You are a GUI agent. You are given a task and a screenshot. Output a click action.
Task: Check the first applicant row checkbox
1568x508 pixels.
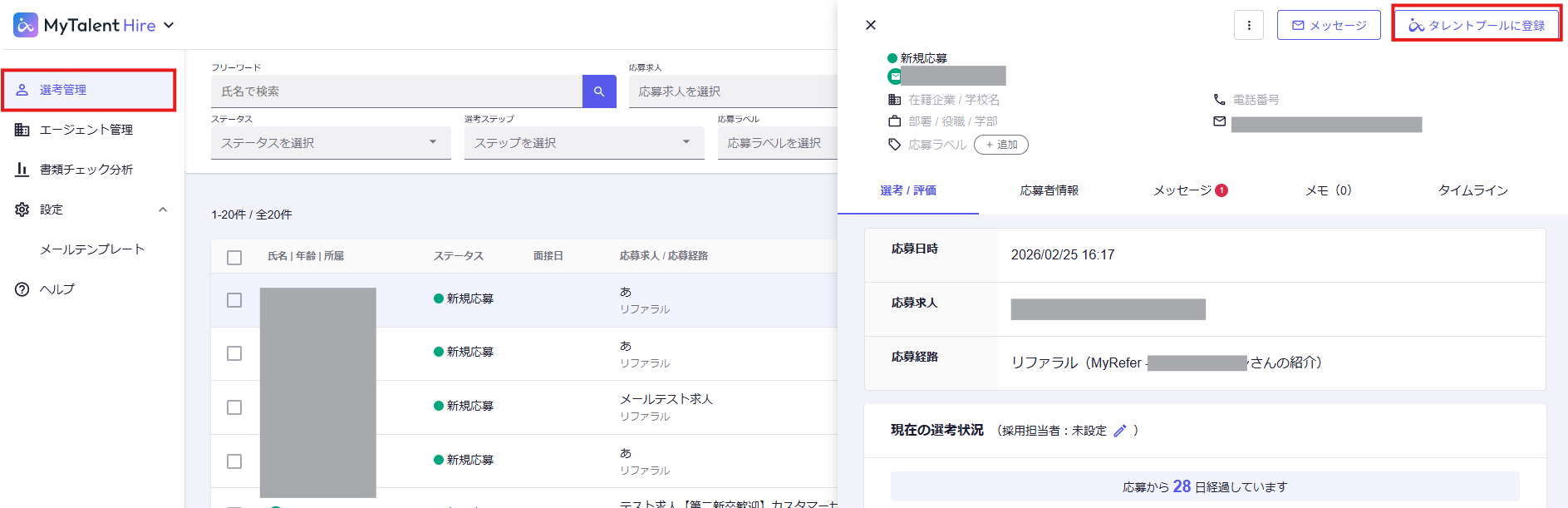coord(234,300)
